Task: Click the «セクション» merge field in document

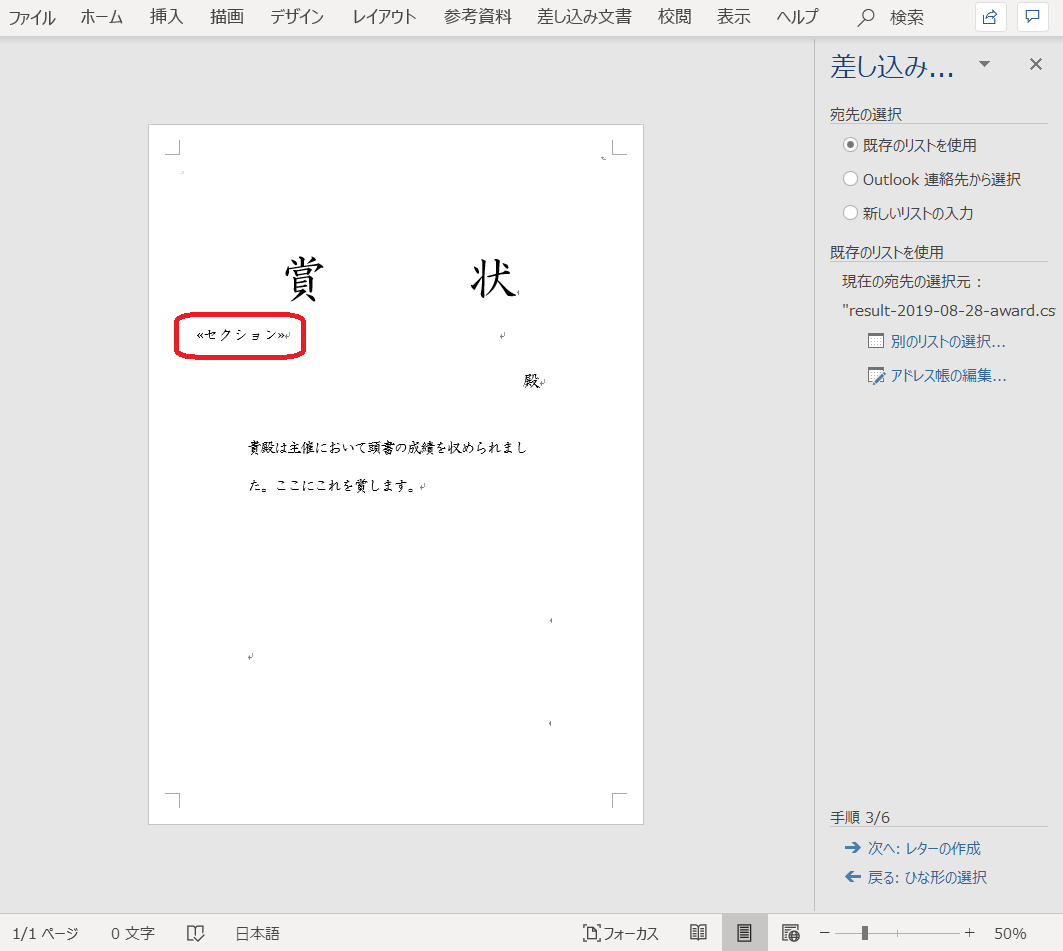Action: pyautogui.click(x=241, y=335)
